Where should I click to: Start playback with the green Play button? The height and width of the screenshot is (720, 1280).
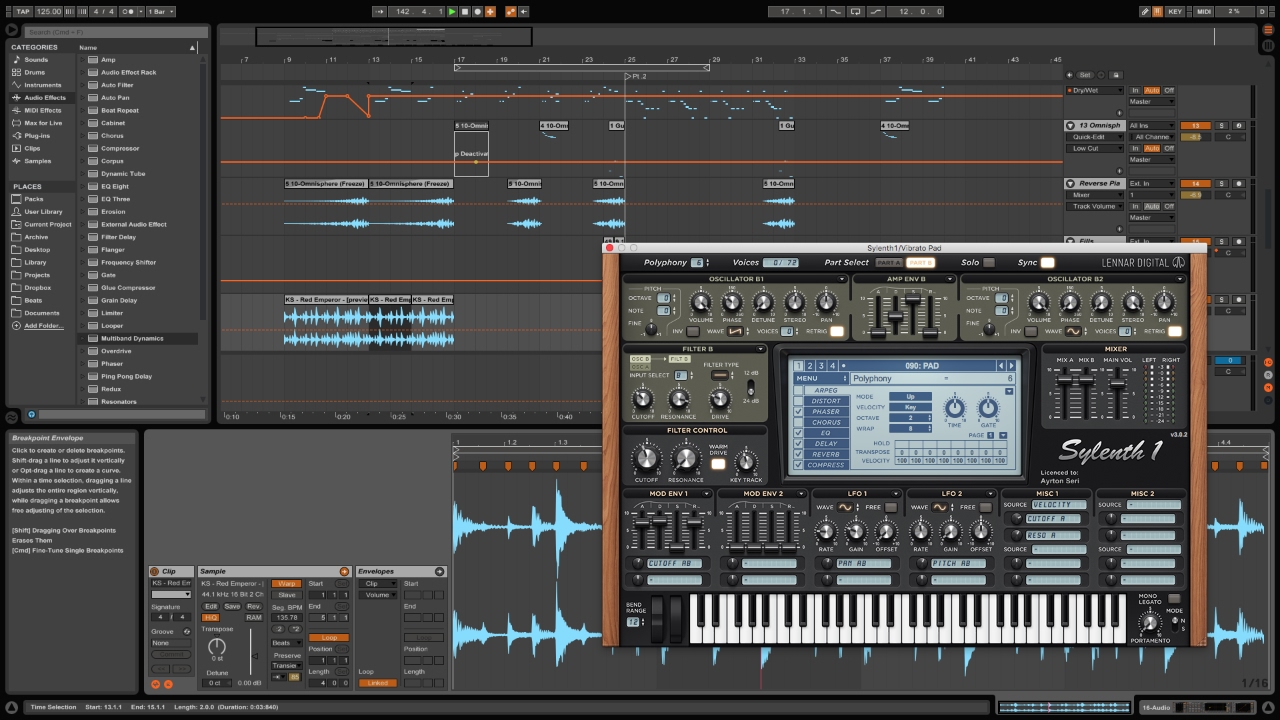452,11
